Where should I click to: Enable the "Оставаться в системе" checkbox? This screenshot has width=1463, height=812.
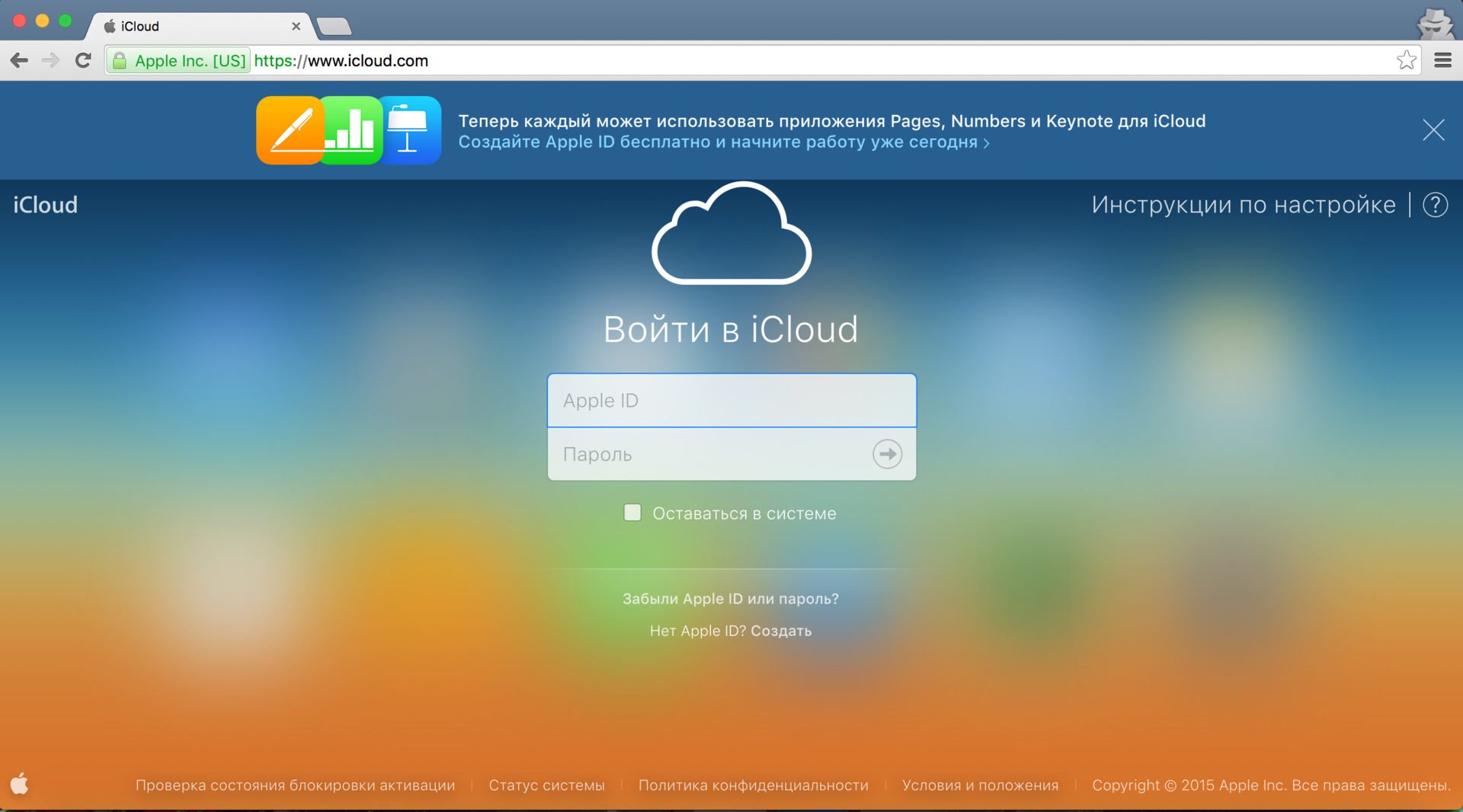(632, 513)
